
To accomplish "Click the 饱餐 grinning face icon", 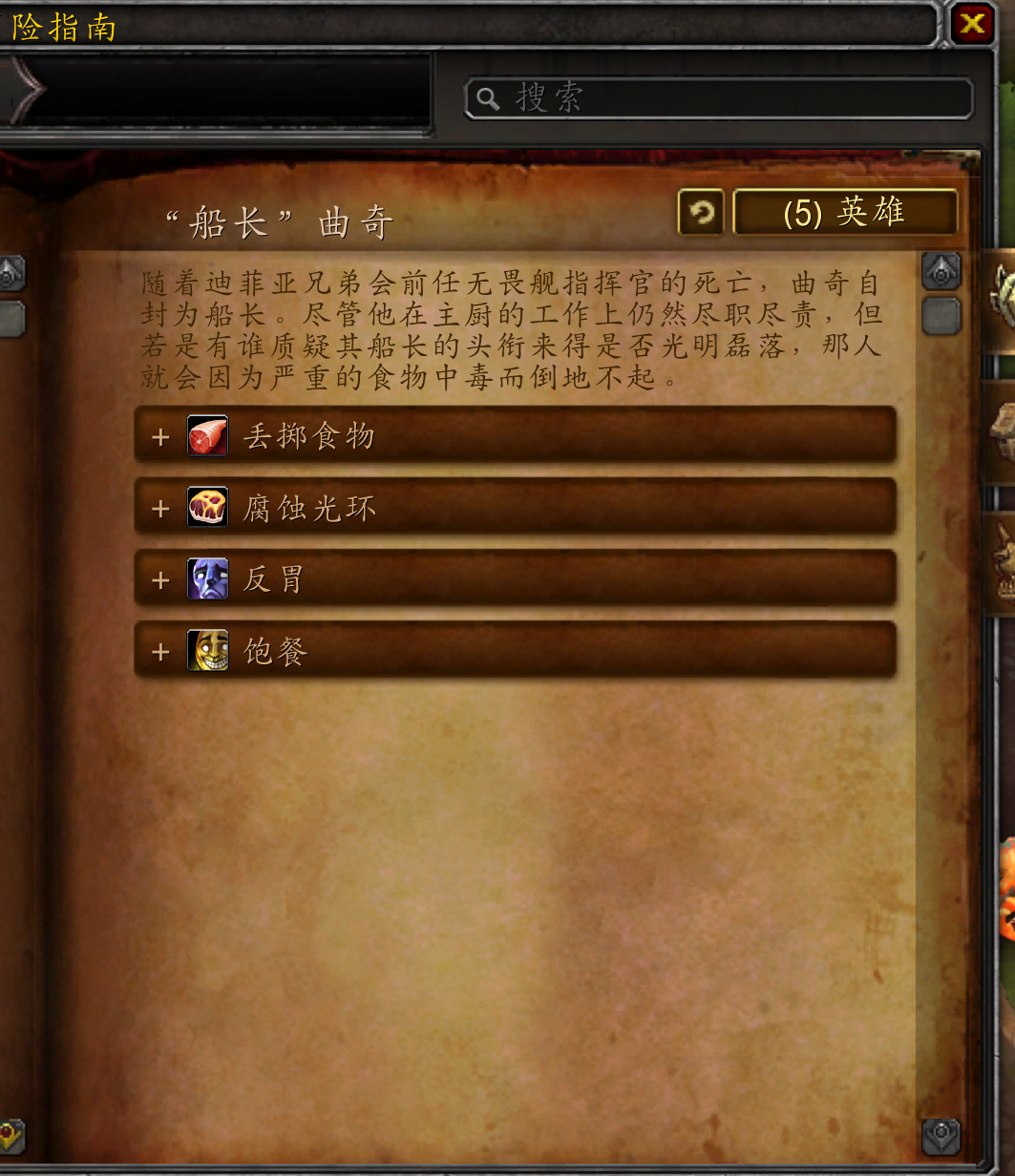I will coord(207,651).
